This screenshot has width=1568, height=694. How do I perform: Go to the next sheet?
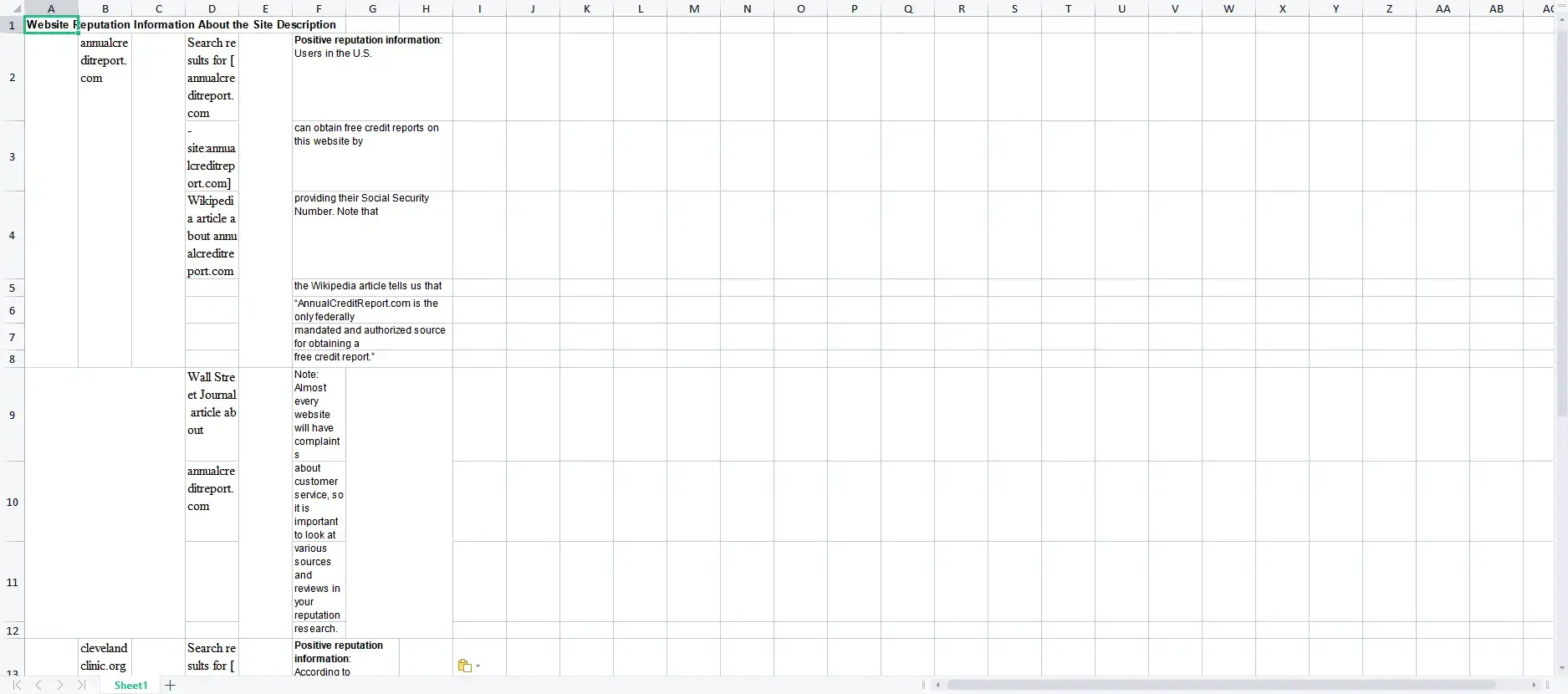click(60, 685)
